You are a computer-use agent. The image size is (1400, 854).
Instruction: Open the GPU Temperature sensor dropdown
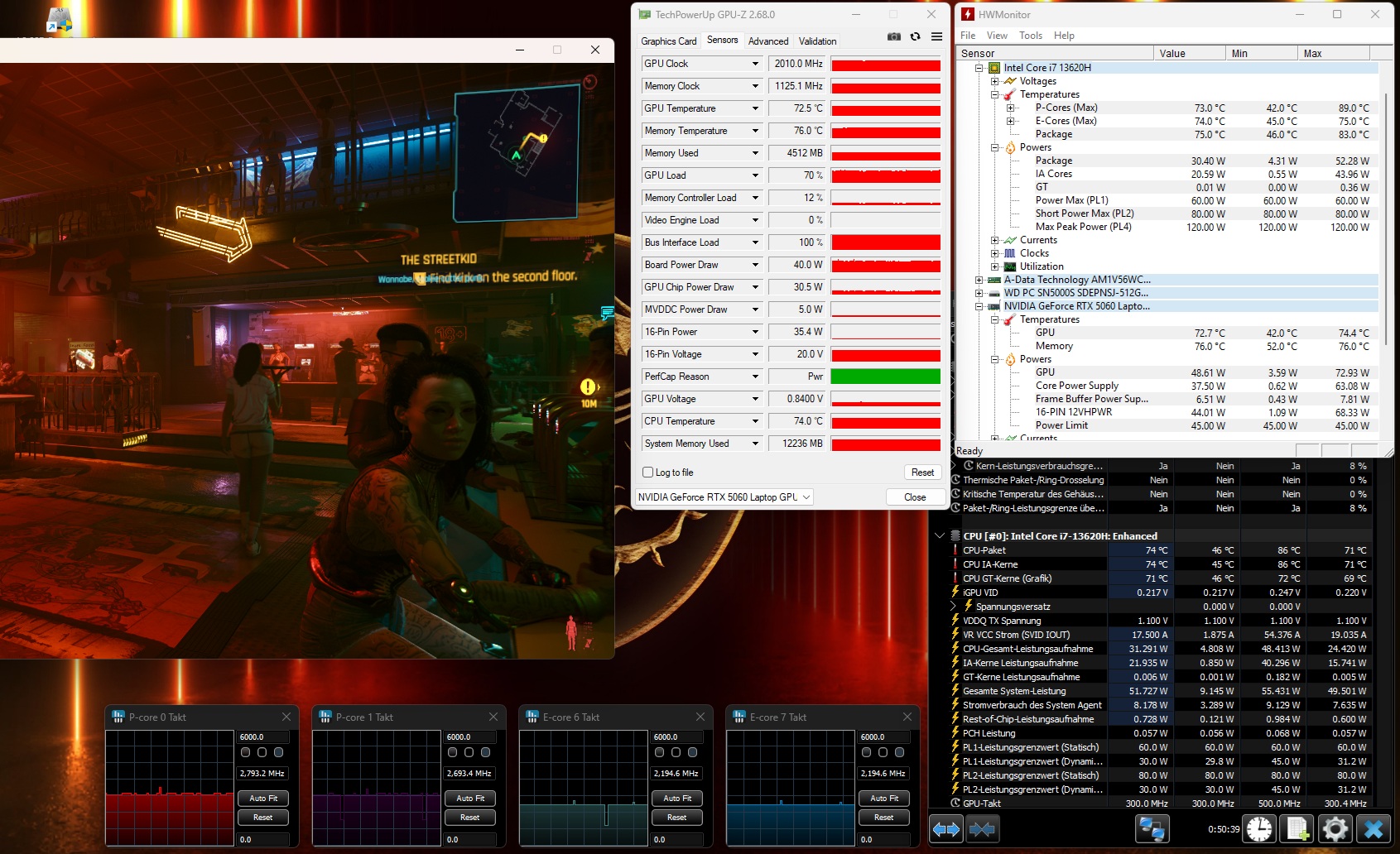755,108
